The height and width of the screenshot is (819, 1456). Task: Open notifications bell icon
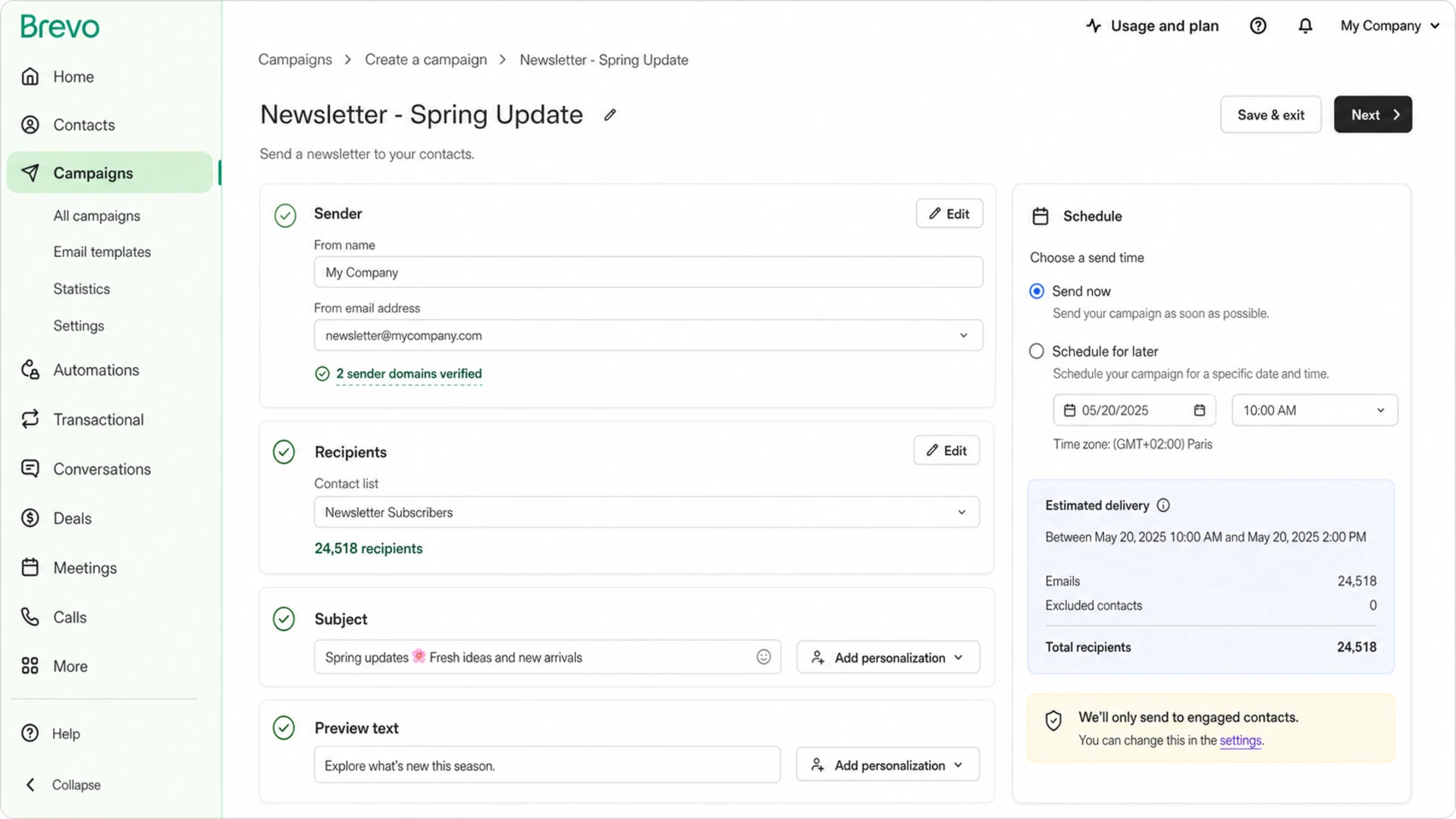pyautogui.click(x=1305, y=26)
